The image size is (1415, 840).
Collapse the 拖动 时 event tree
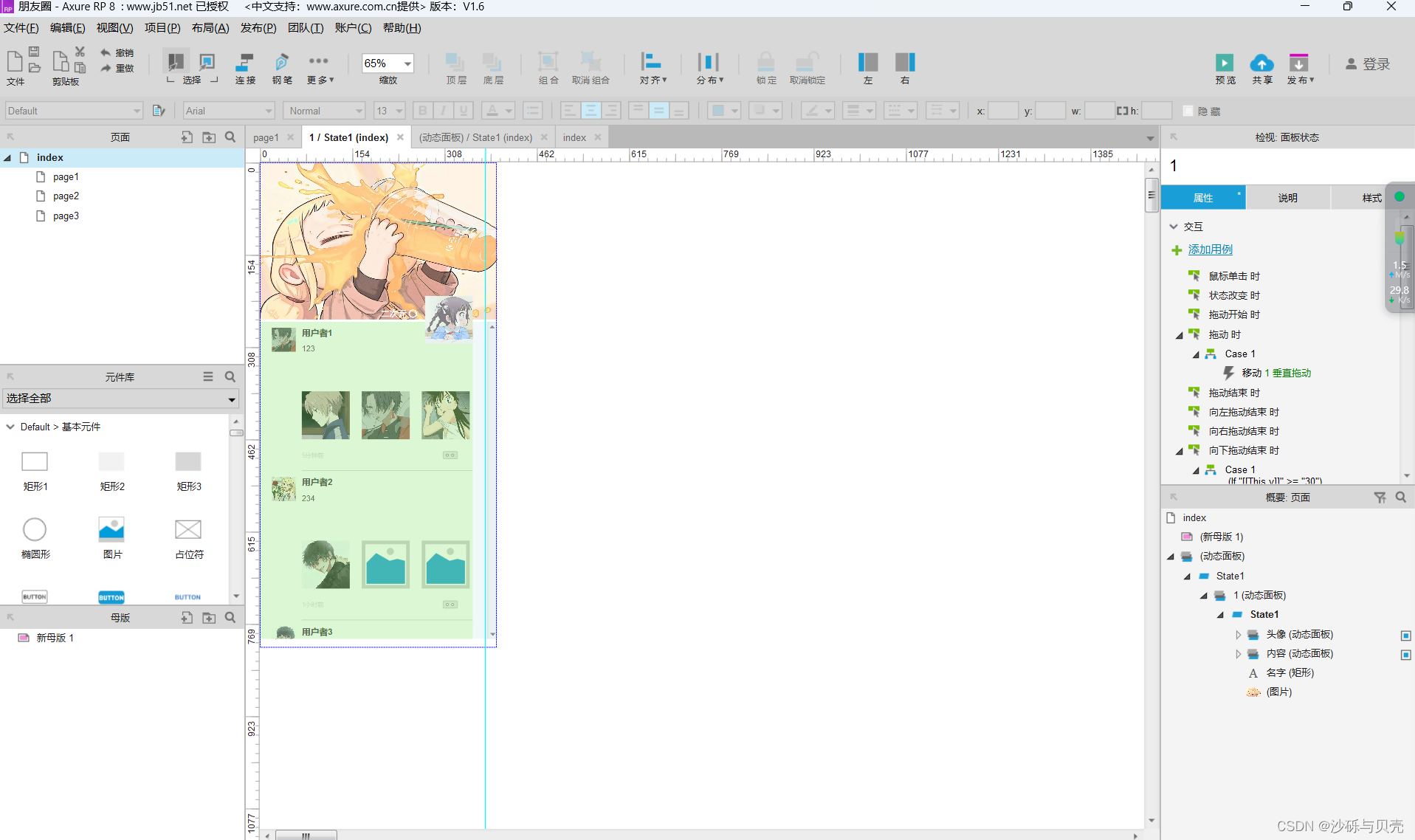1180,335
